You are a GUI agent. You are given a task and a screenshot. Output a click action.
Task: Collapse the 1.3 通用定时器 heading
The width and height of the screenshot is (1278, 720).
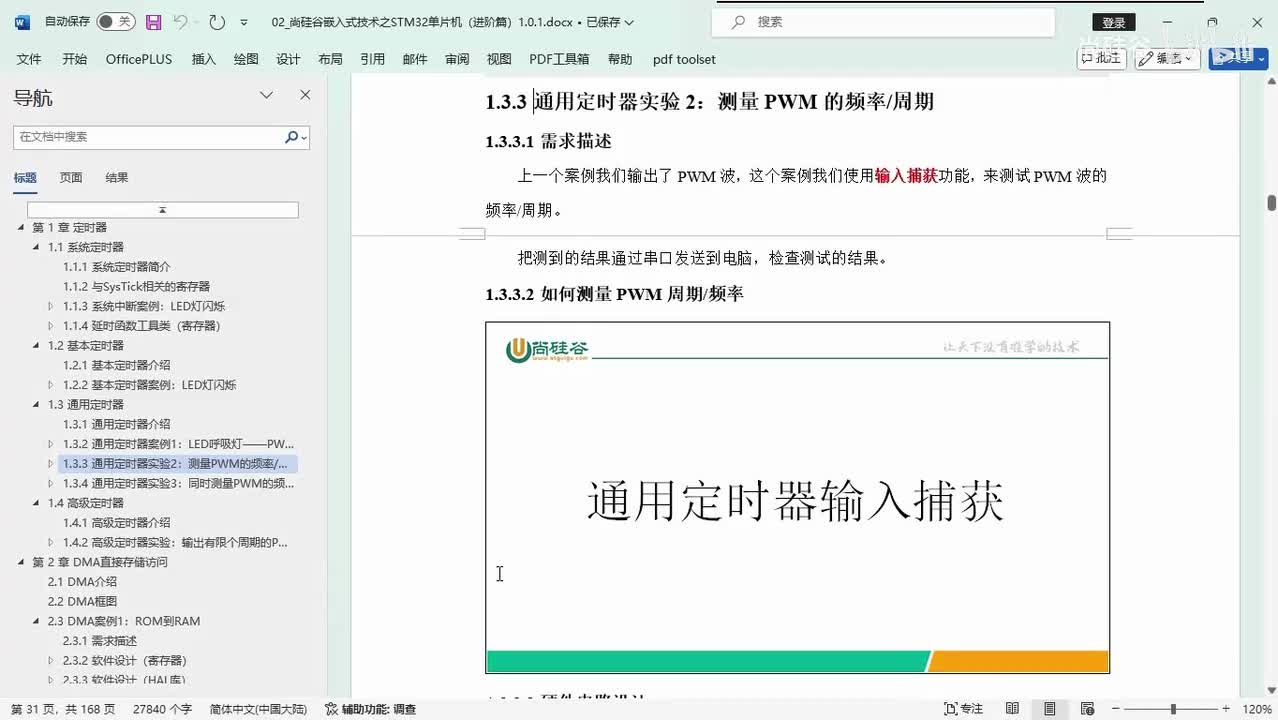tap(37, 405)
